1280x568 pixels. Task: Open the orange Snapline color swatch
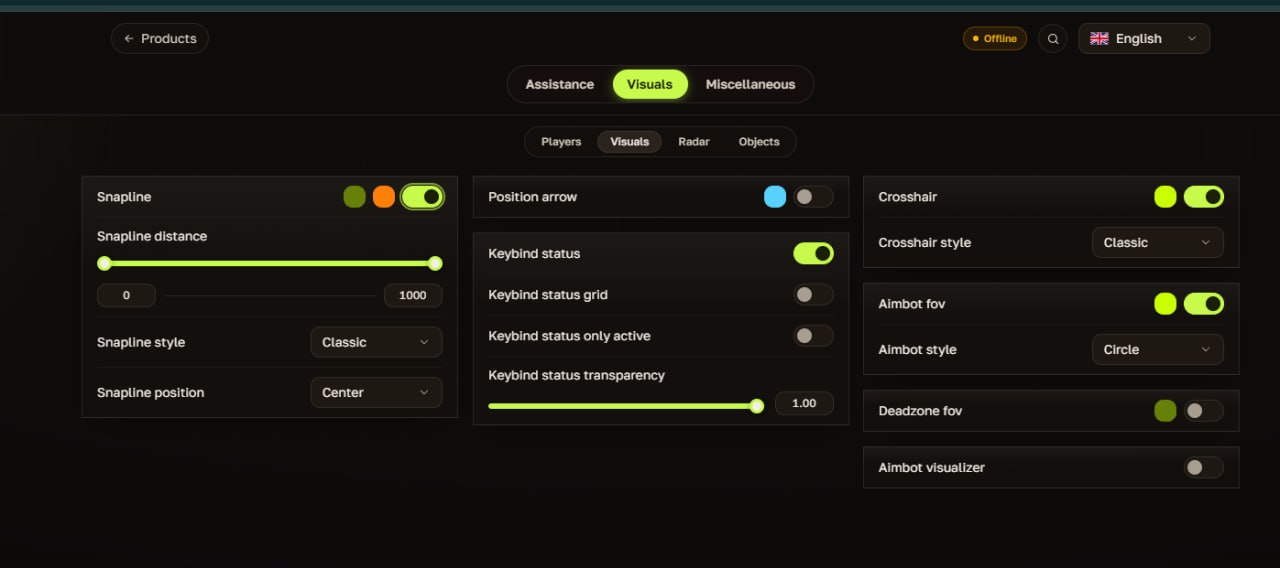384,197
